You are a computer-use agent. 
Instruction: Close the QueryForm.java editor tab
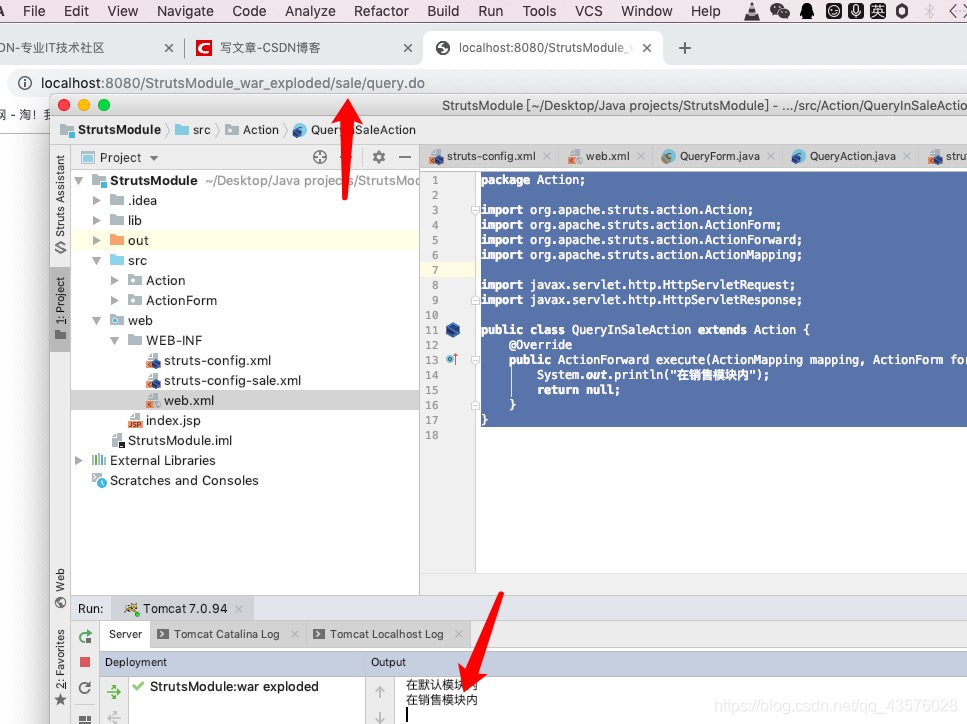click(771, 156)
